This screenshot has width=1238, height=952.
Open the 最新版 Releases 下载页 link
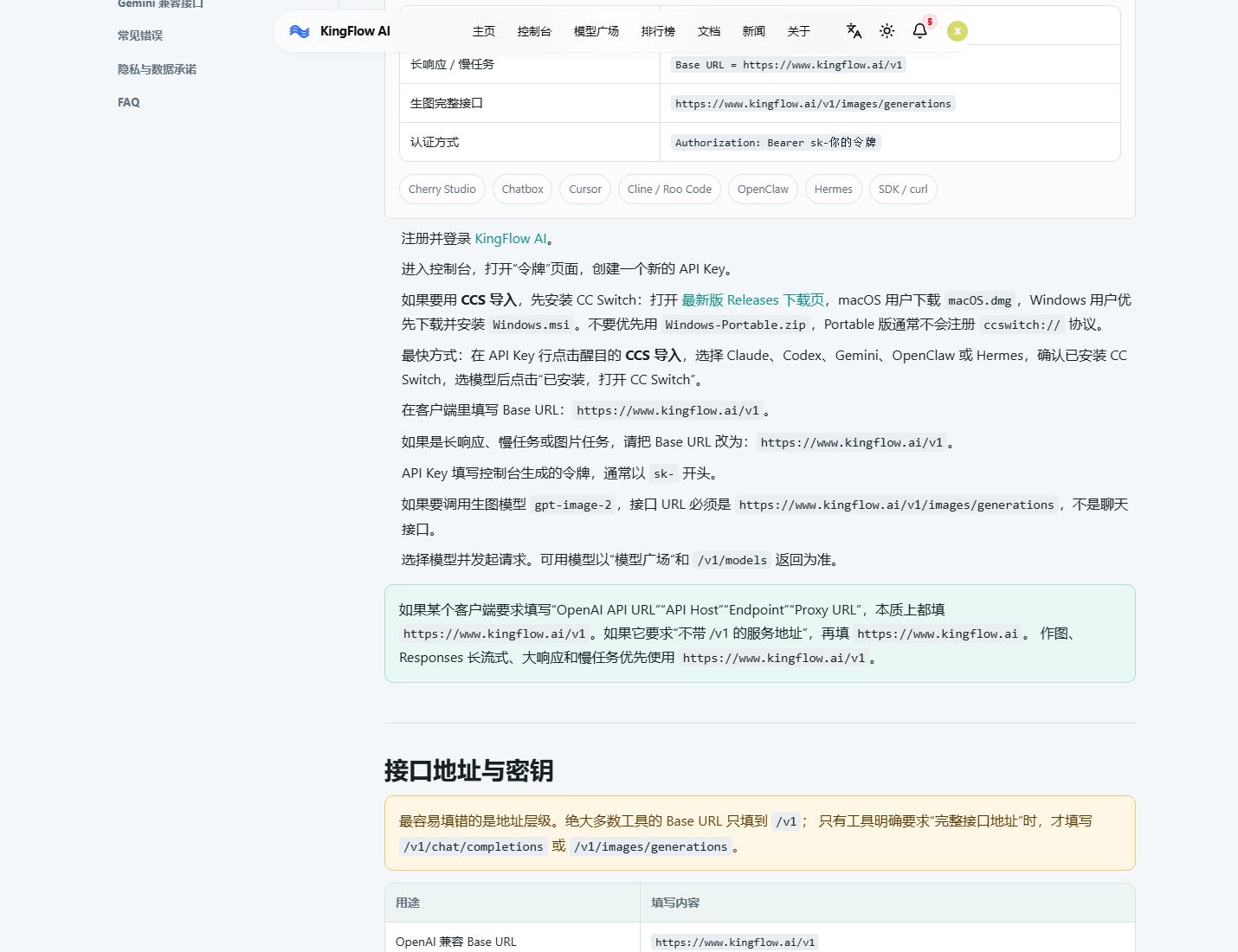(752, 300)
